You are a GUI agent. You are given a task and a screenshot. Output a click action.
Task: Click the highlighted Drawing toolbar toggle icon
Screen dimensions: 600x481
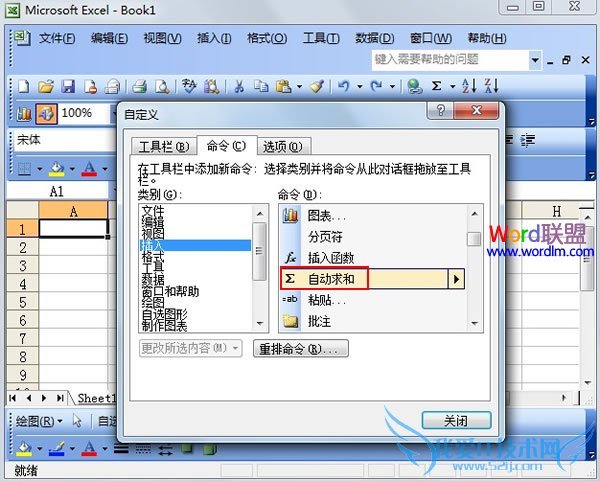pyautogui.click(x=47, y=114)
